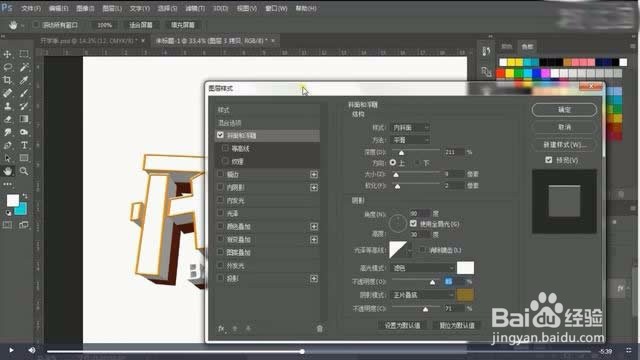640x360 pixels.
Task: Open the 图层 menu
Action: [x=112, y=8]
